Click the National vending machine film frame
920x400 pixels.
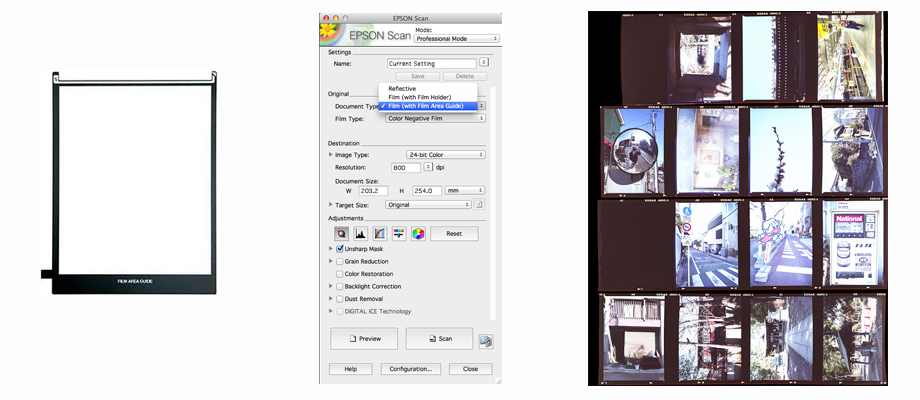(852, 243)
